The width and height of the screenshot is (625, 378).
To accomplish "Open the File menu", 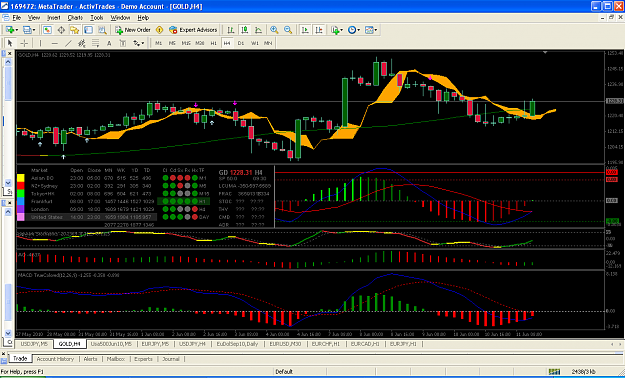I will [16, 18].
